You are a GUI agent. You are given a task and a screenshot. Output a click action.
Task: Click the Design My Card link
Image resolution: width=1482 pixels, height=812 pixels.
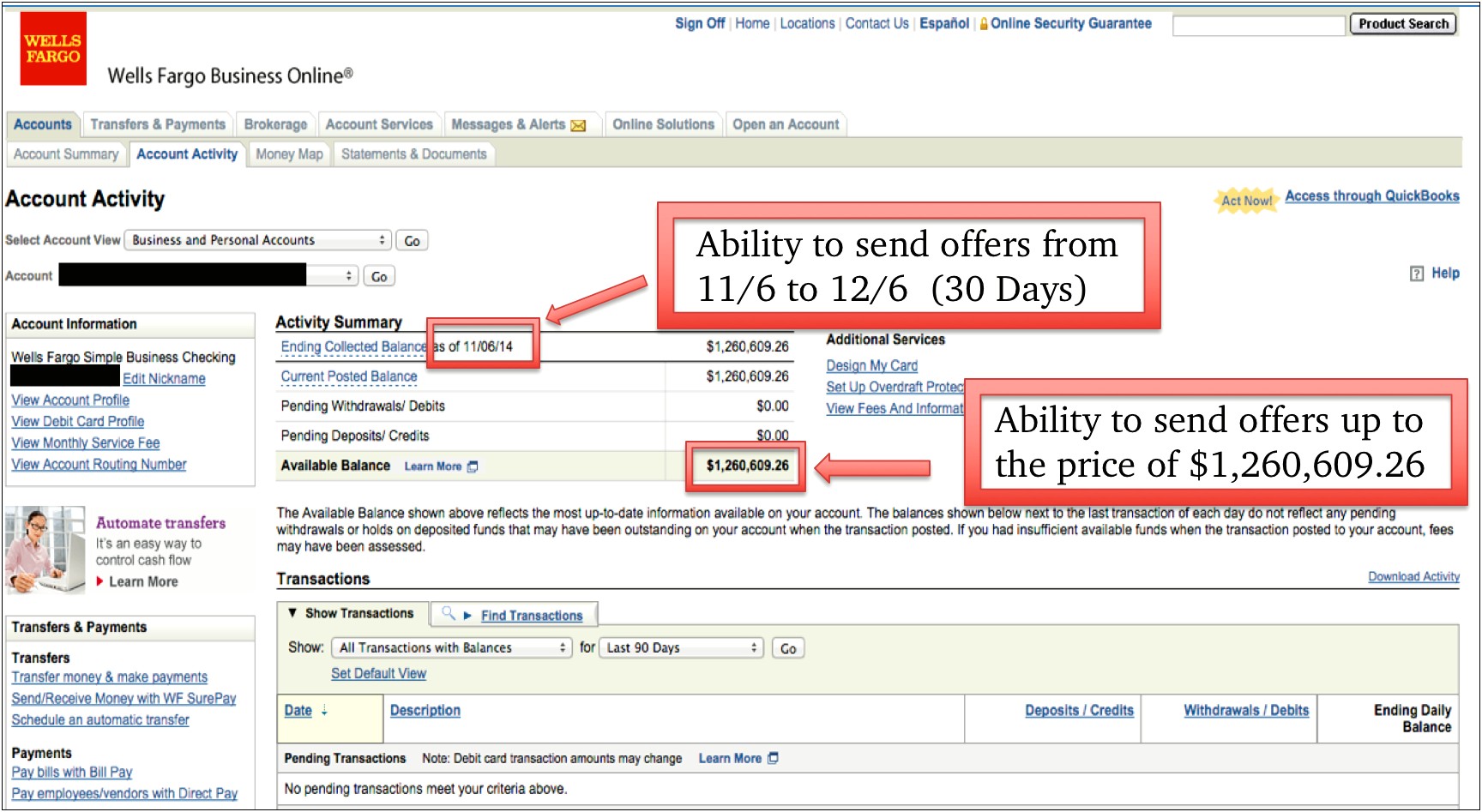click(871, 365)
